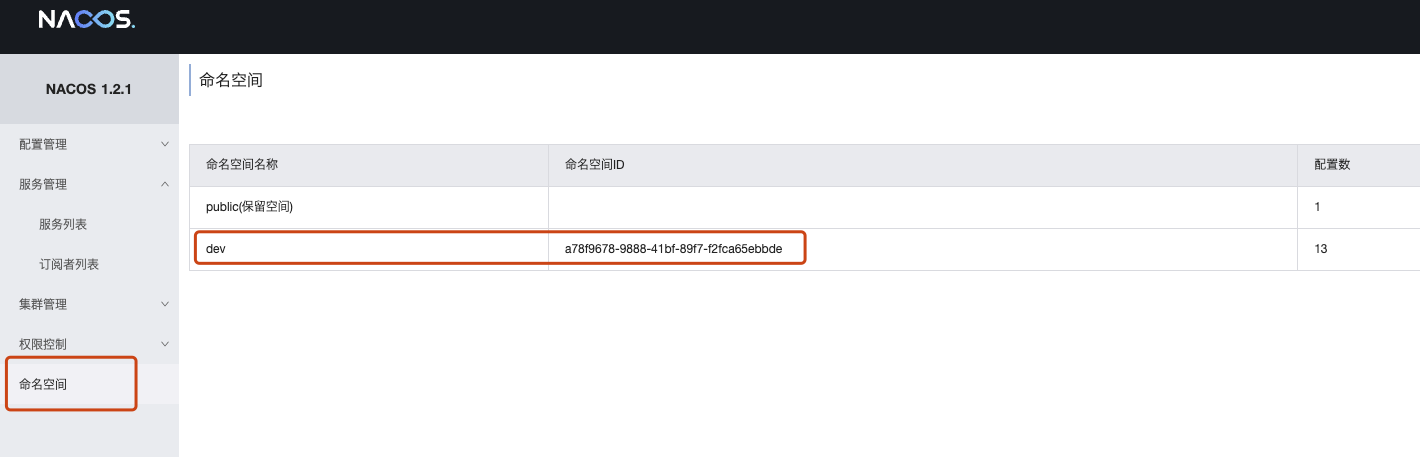1420x457 pixels.
Task: Click the 配置数 column header
Action: pyautogui.click(x=1332, y=165)
